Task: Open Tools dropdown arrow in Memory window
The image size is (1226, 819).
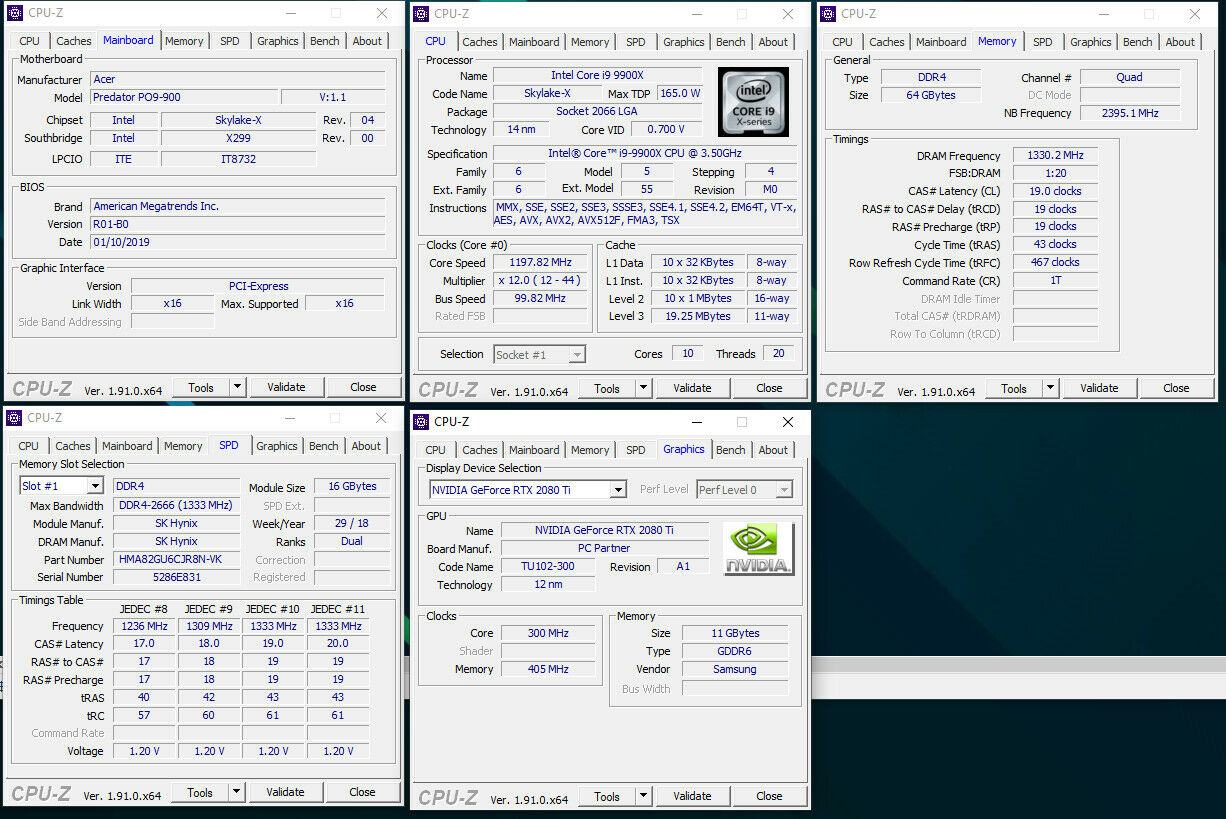Action: pos(1050,388)
